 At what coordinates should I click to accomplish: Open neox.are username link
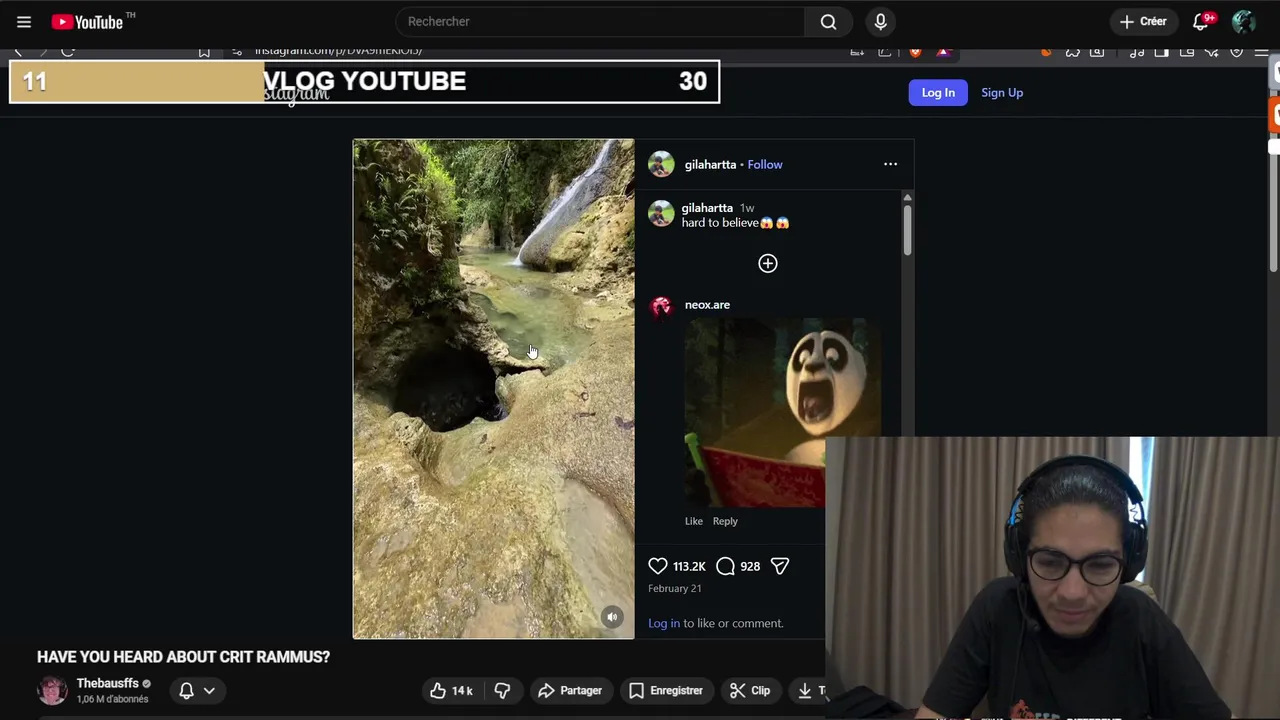pos(707,304)
